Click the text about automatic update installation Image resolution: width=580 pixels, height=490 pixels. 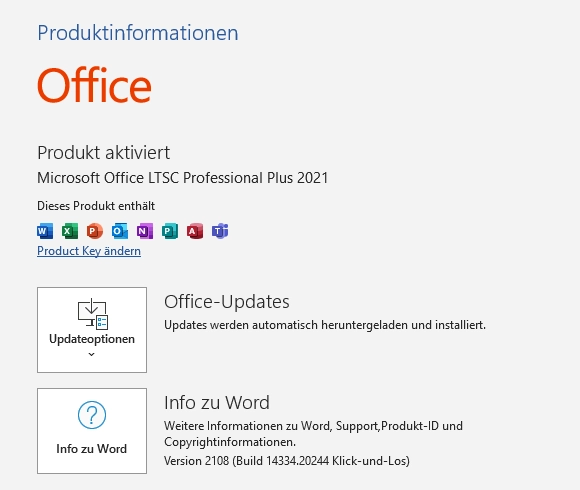tap(325, 325)
